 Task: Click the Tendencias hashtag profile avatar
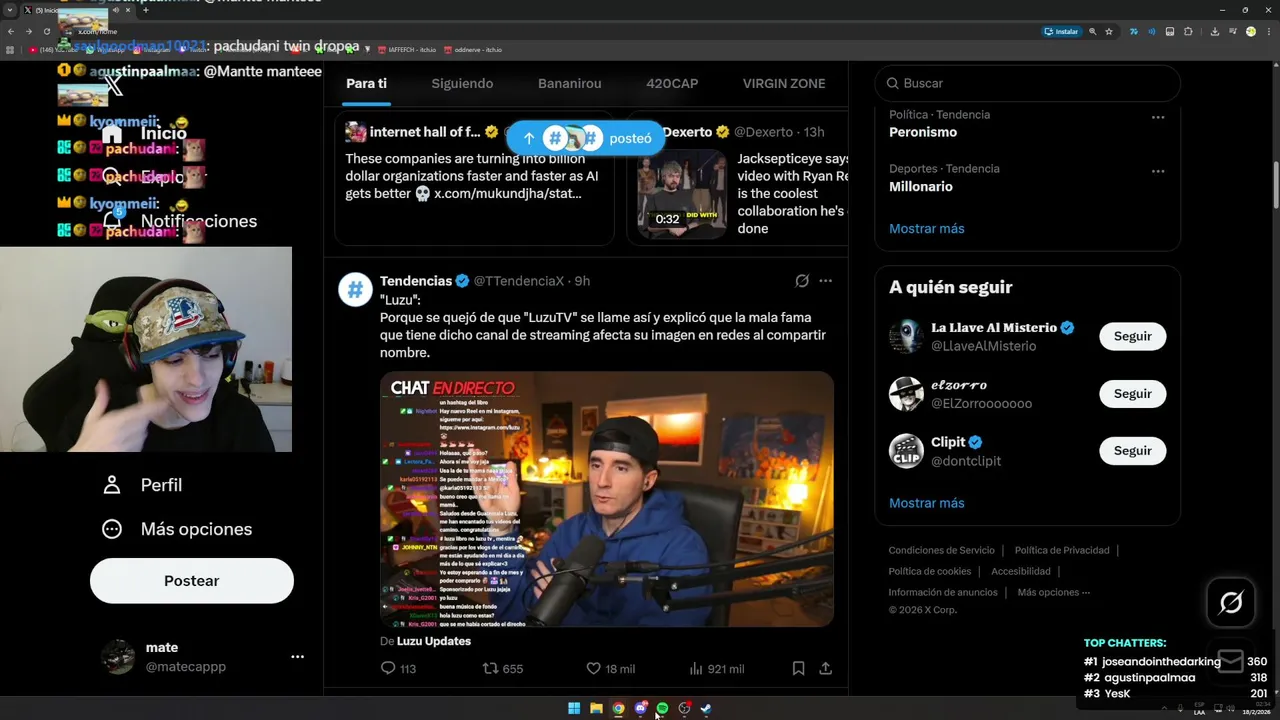pos(355,289)
